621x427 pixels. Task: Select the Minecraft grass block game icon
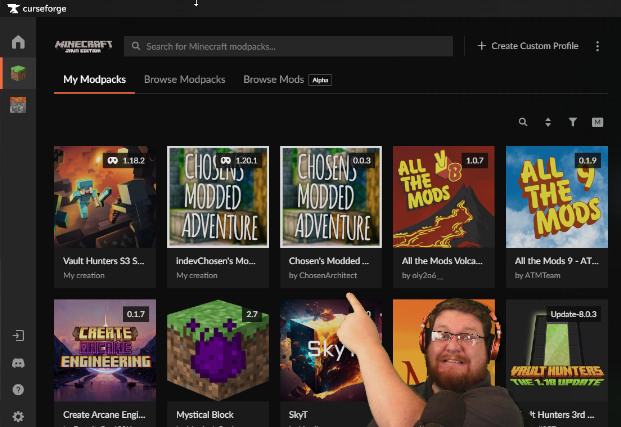[18, 73]
